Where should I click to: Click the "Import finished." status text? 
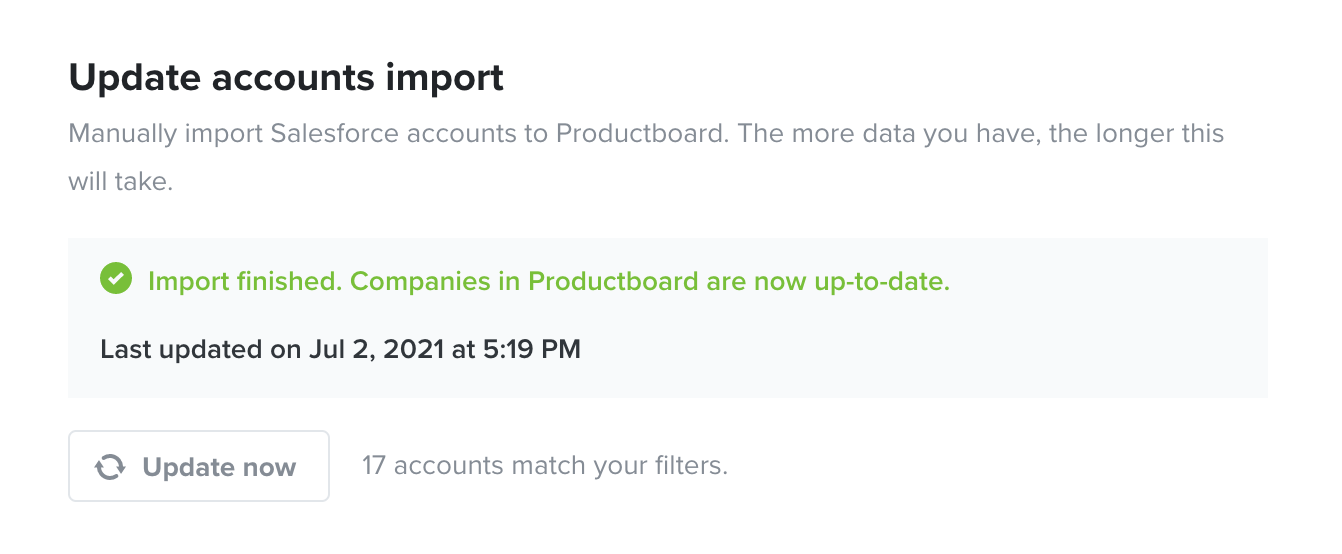[245, 281]
